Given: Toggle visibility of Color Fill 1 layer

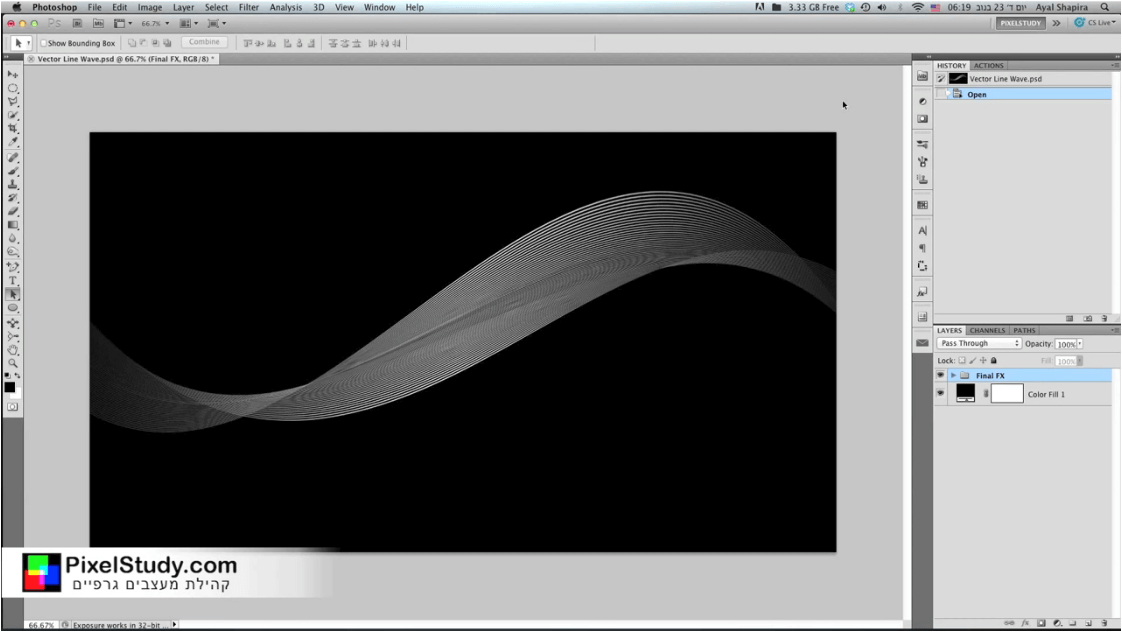Looking at the screenshot, I should [x=940, y=393].
